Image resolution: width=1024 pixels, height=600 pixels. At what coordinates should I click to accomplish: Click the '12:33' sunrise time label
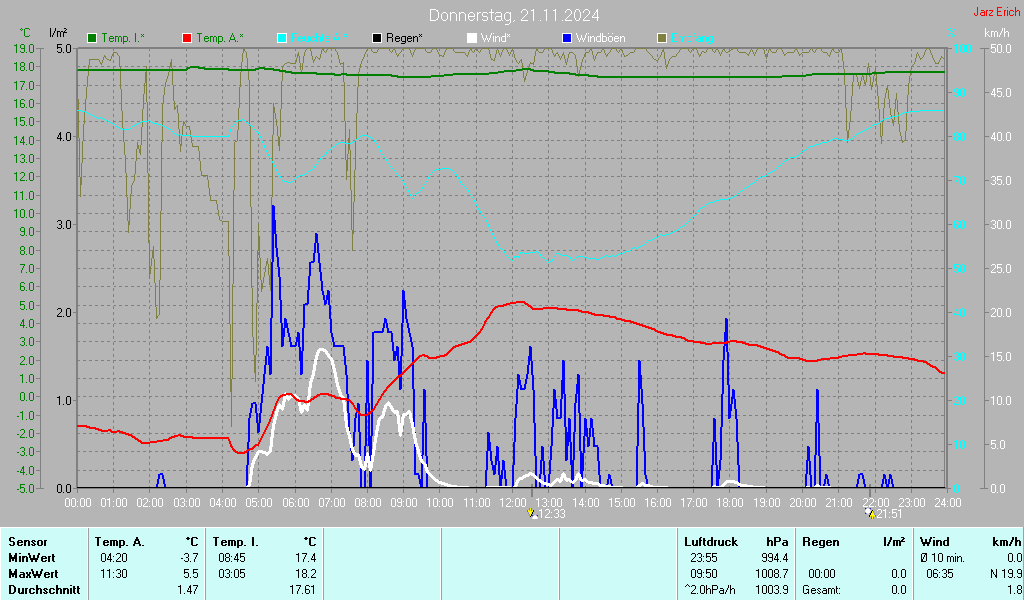point(552,514)
